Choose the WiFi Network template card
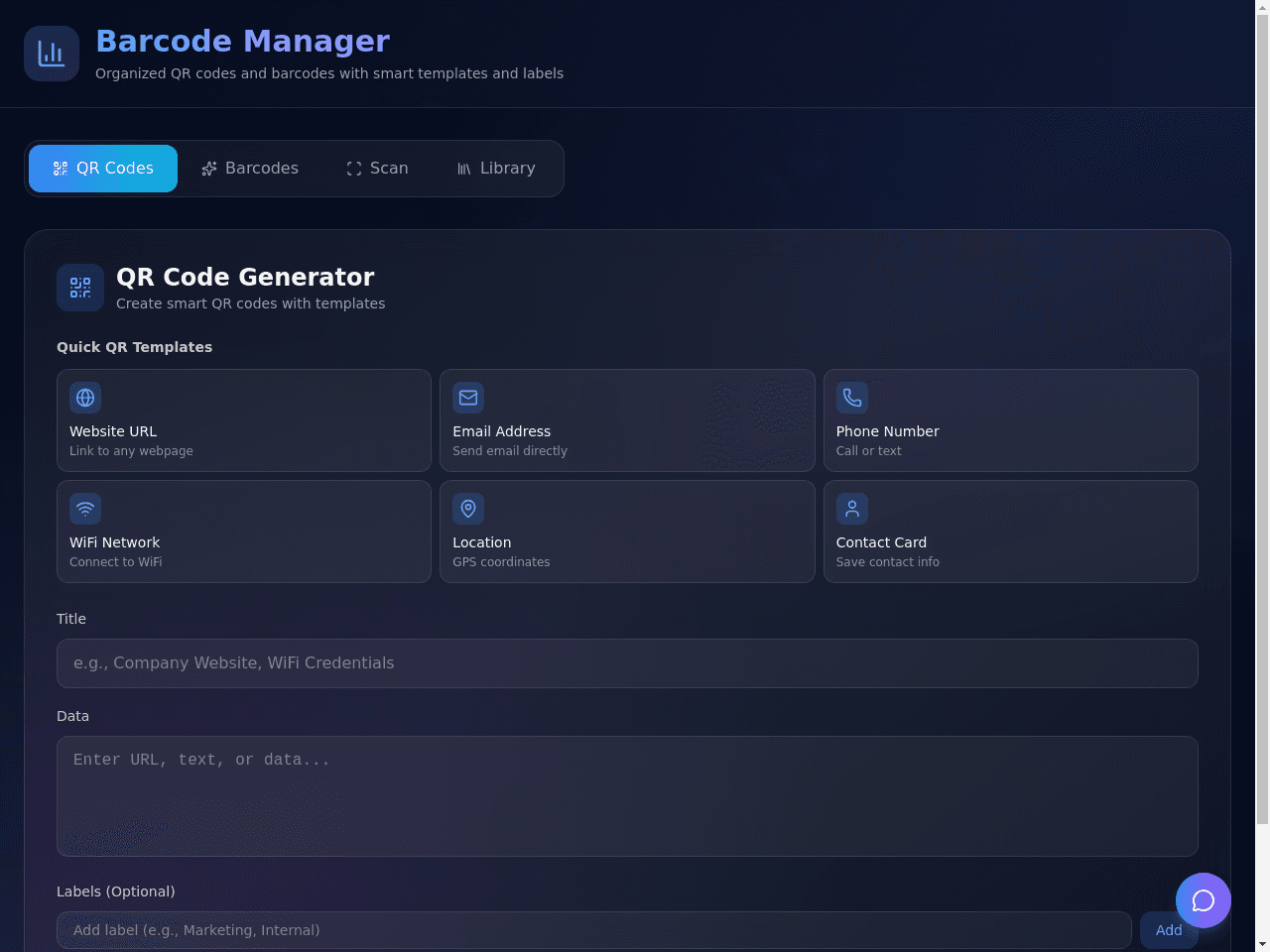Viewport: 1270px width, 952px height. [x=244, y=532]
